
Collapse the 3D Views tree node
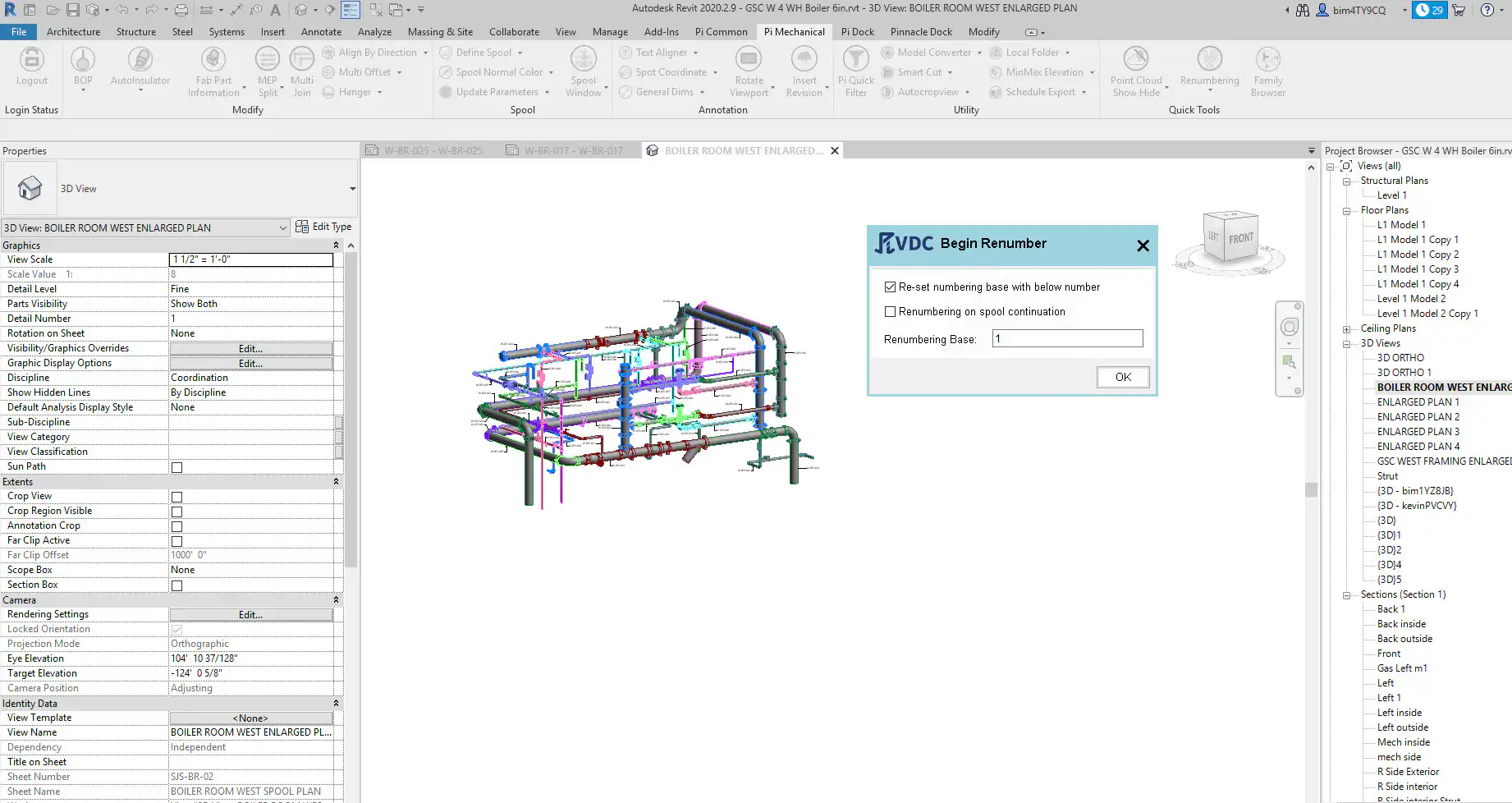point(1346,344)
